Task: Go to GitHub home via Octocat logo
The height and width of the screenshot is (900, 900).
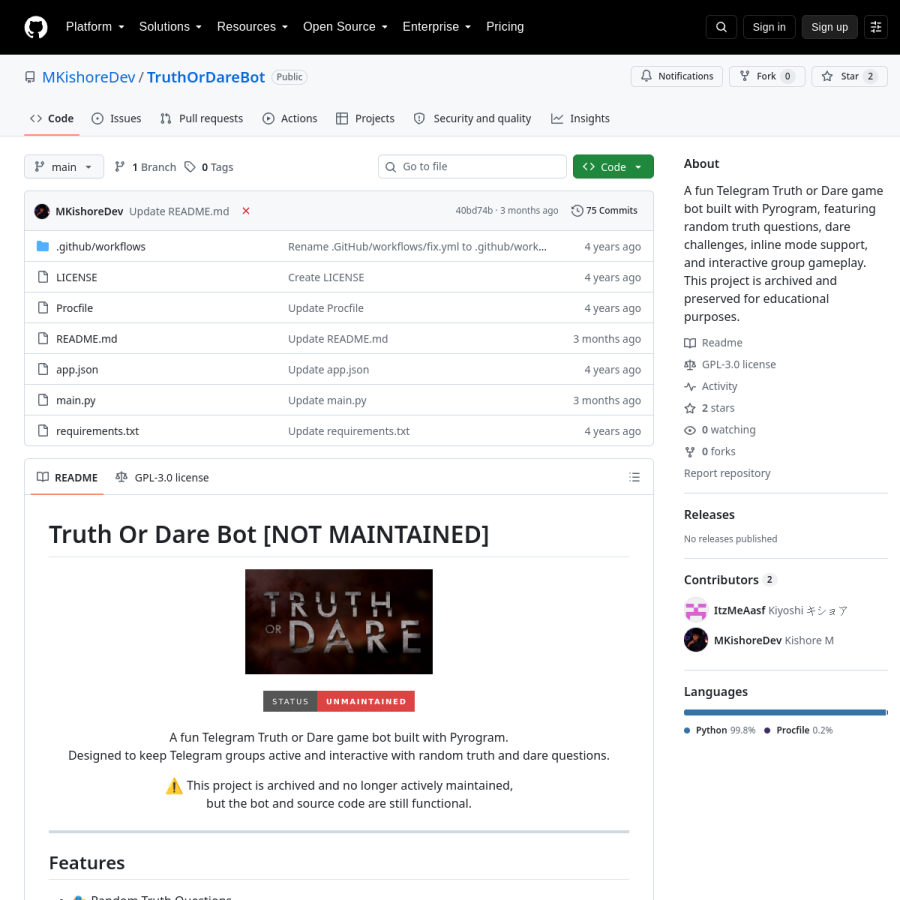Action: pos(36,27)
